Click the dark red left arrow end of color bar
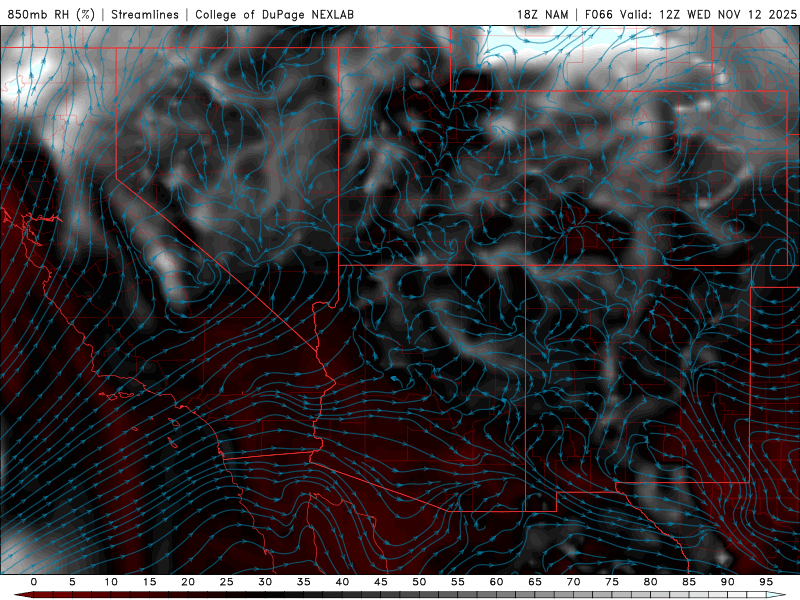Image resolution: width=800 pixels, height=600 pixels. (x=23, y=595)
